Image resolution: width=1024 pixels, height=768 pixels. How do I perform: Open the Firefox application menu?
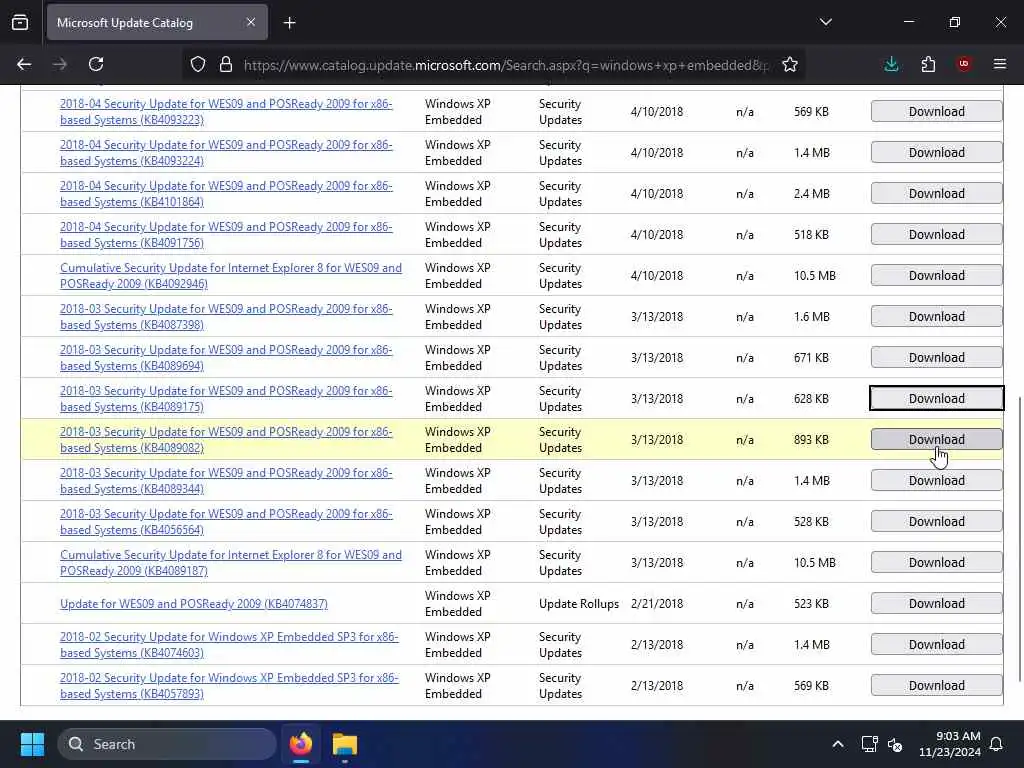click(x=1000, y=64)
